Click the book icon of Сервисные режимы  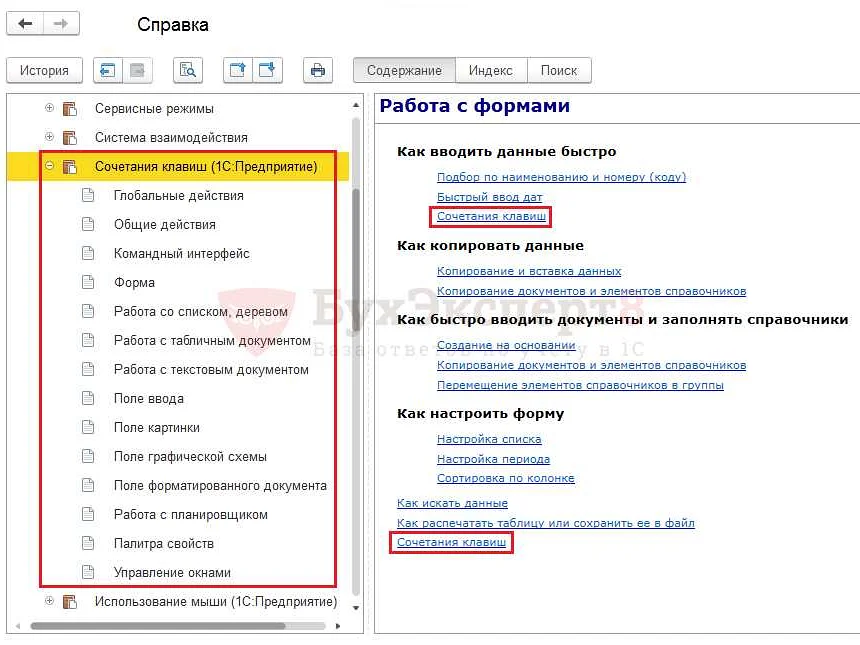point(70,109)
